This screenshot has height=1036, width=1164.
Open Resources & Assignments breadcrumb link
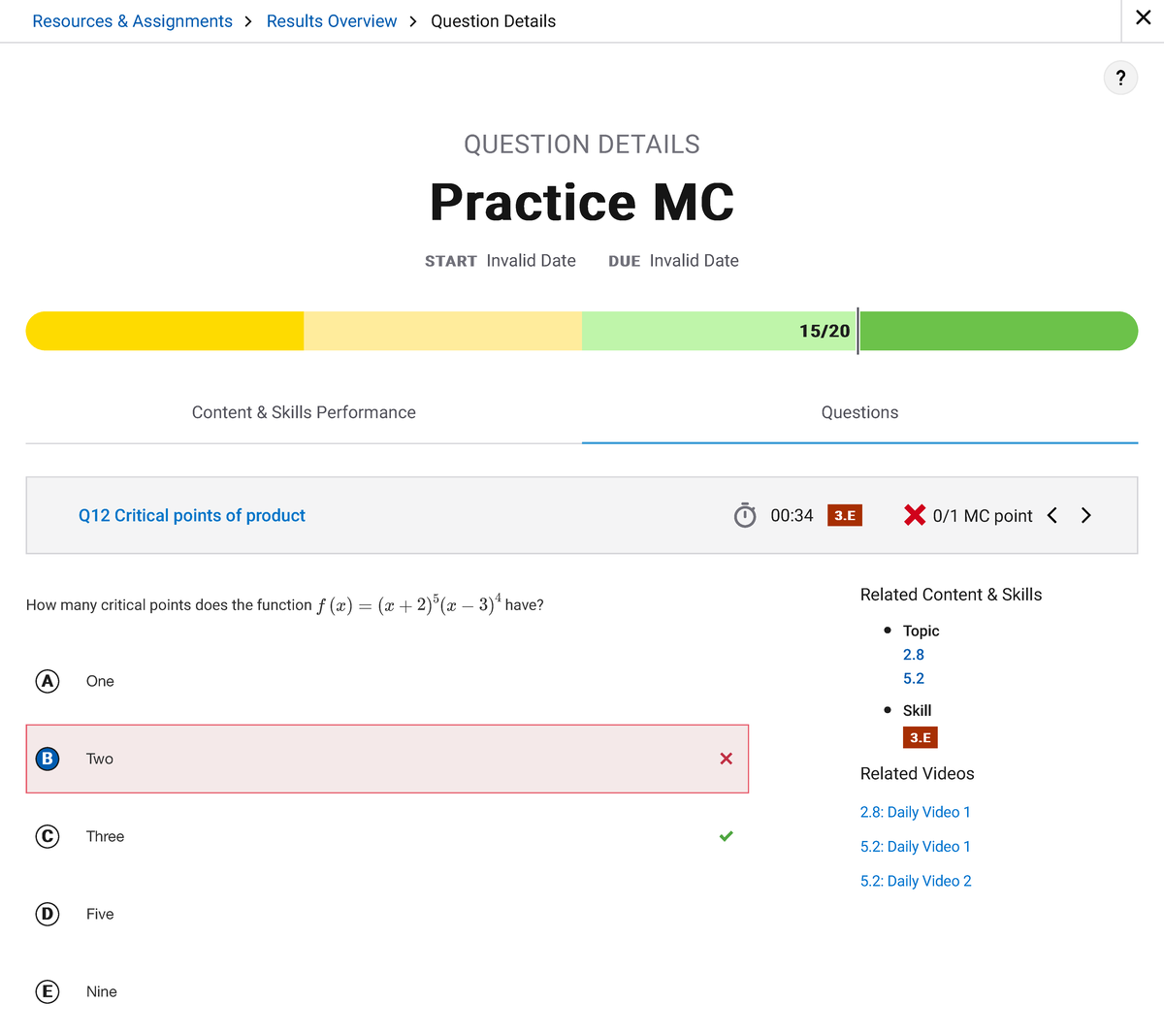[x=132, y=21]
